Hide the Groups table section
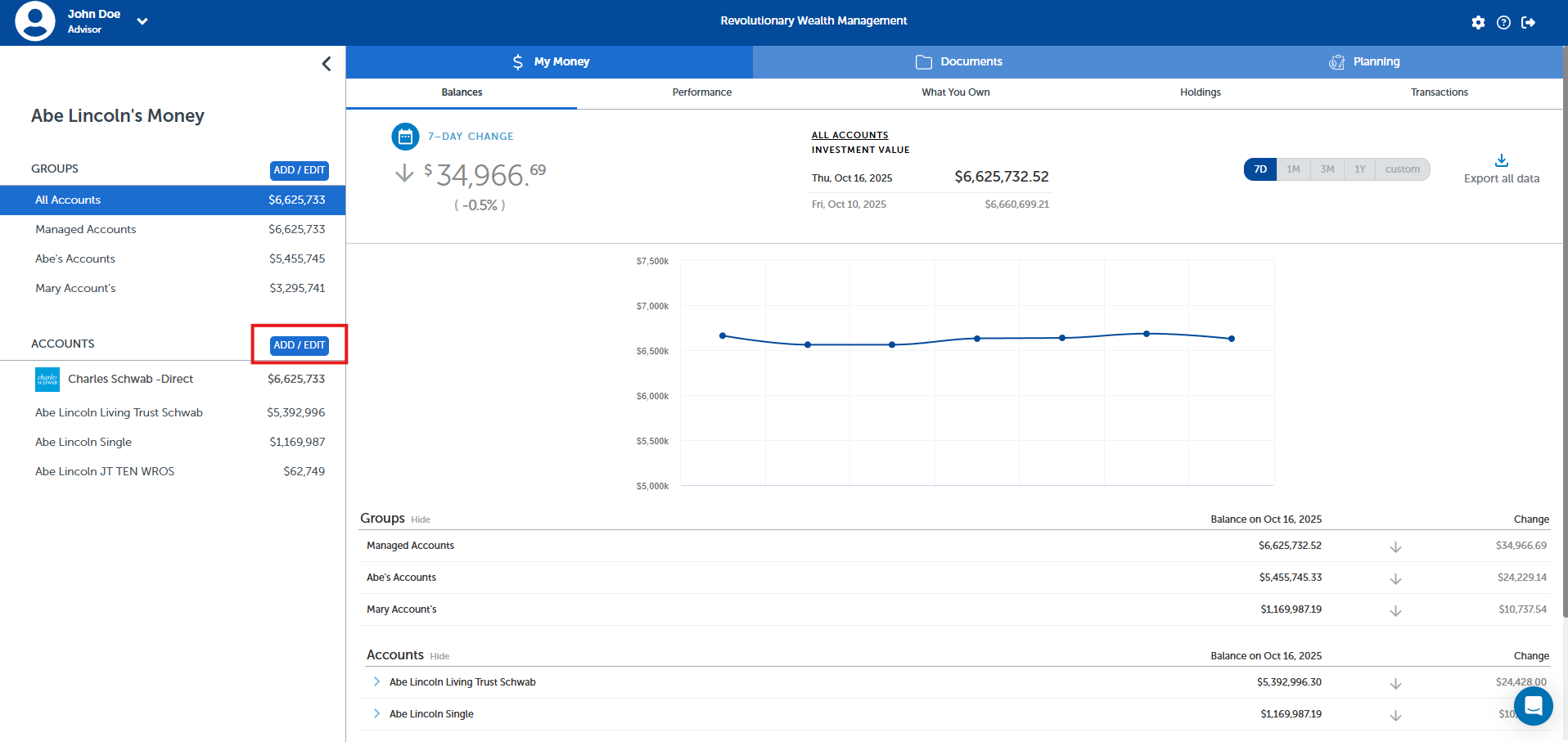1568x742 pixels. pyautogui.click(x=421, y=519)
